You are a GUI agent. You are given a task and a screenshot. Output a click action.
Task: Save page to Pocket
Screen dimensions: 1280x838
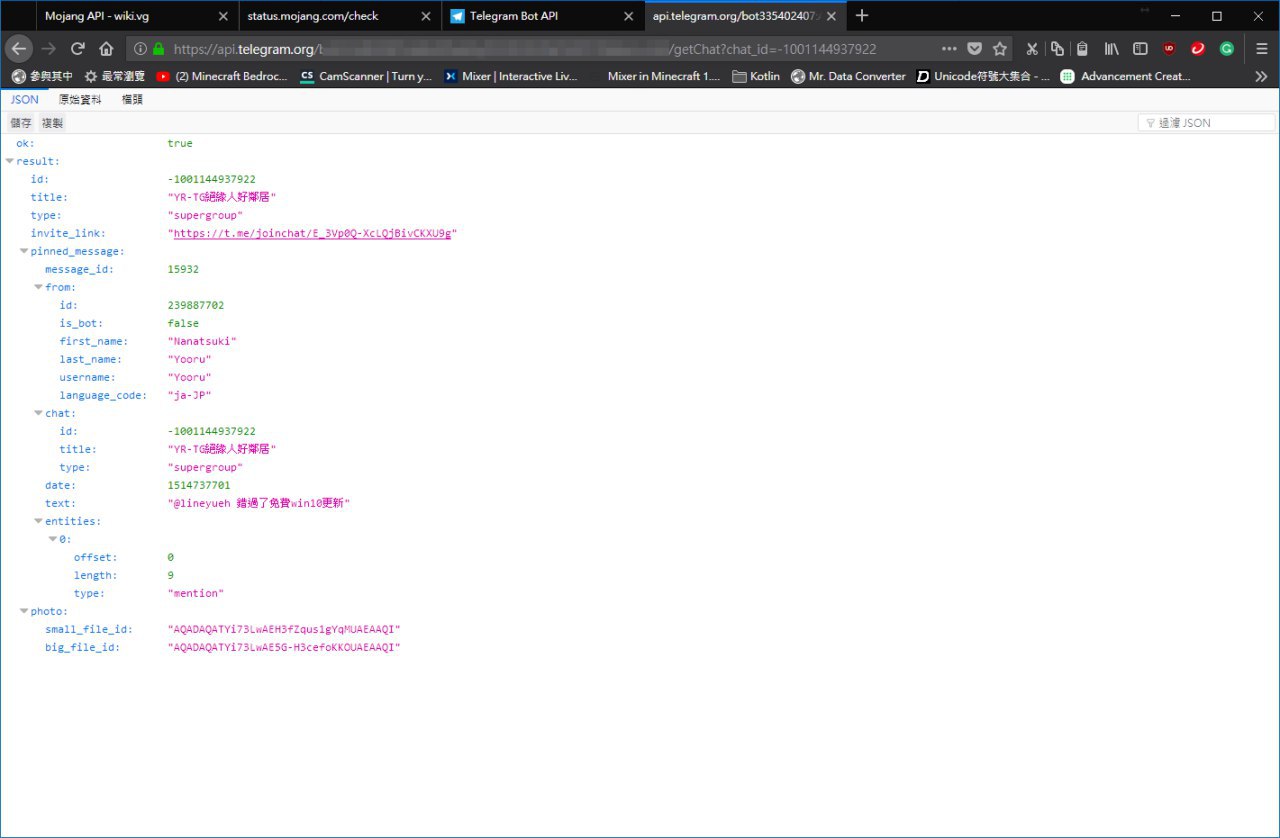[x=974, y=48]
